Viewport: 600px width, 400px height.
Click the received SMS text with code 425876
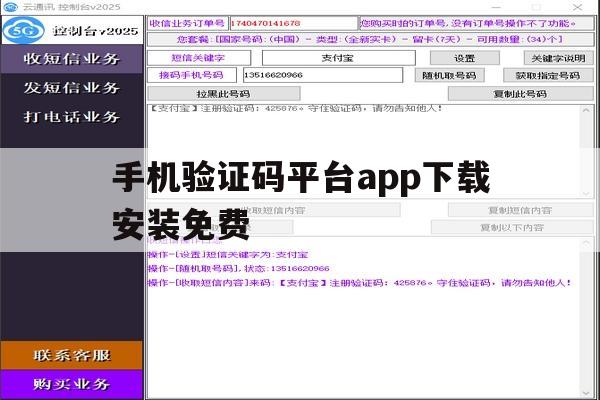click(295, 108)
